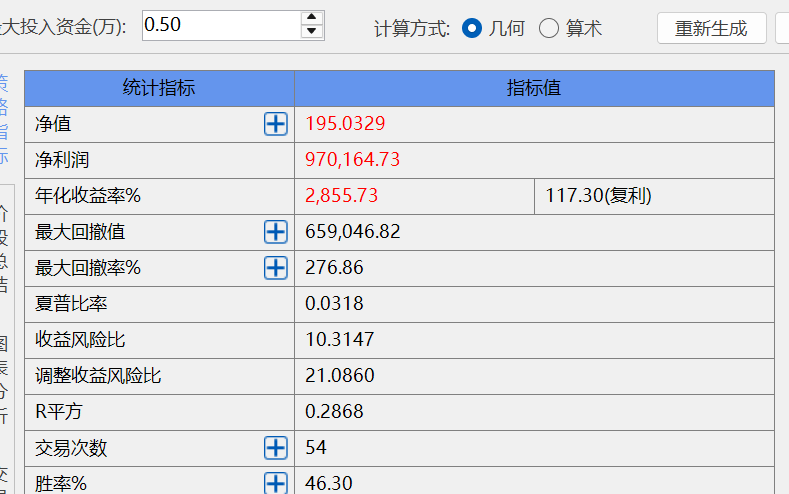789x494 pixels.
Task: Expand the 净值 row plus icon
Action: (275, 124)
